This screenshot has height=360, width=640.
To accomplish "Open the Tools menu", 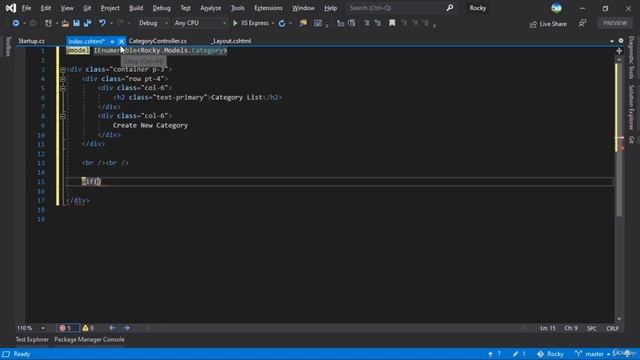I will [238, 8].
